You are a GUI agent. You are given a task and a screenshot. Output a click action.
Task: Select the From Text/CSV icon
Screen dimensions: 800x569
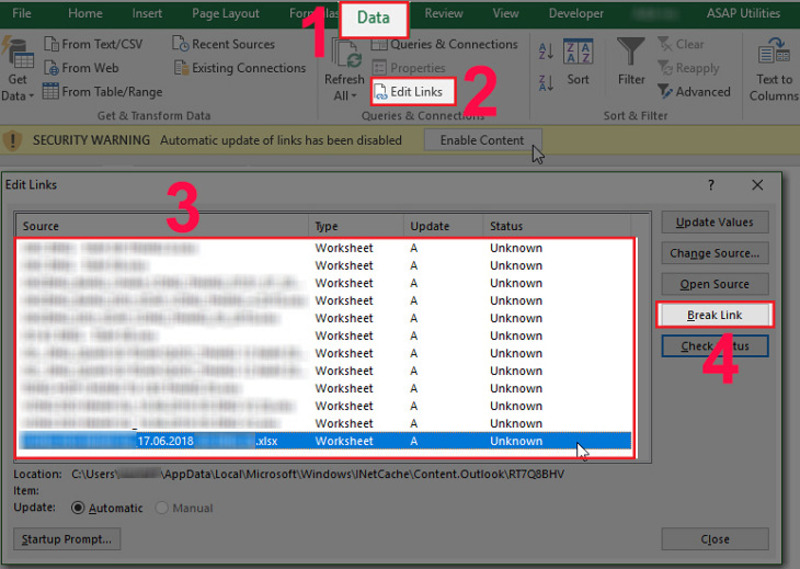click(x=51, y=44)
